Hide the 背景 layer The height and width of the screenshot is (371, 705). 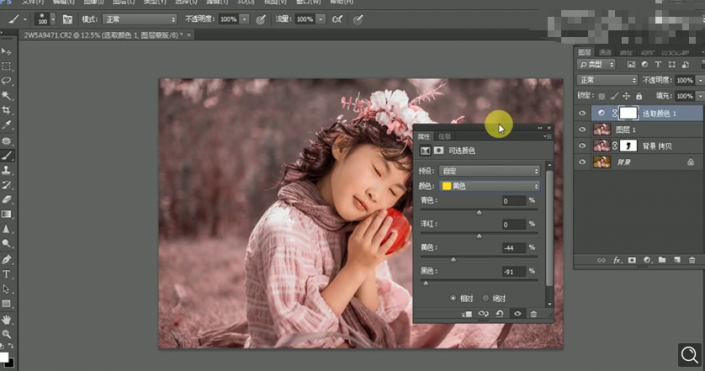click(582, 162)
